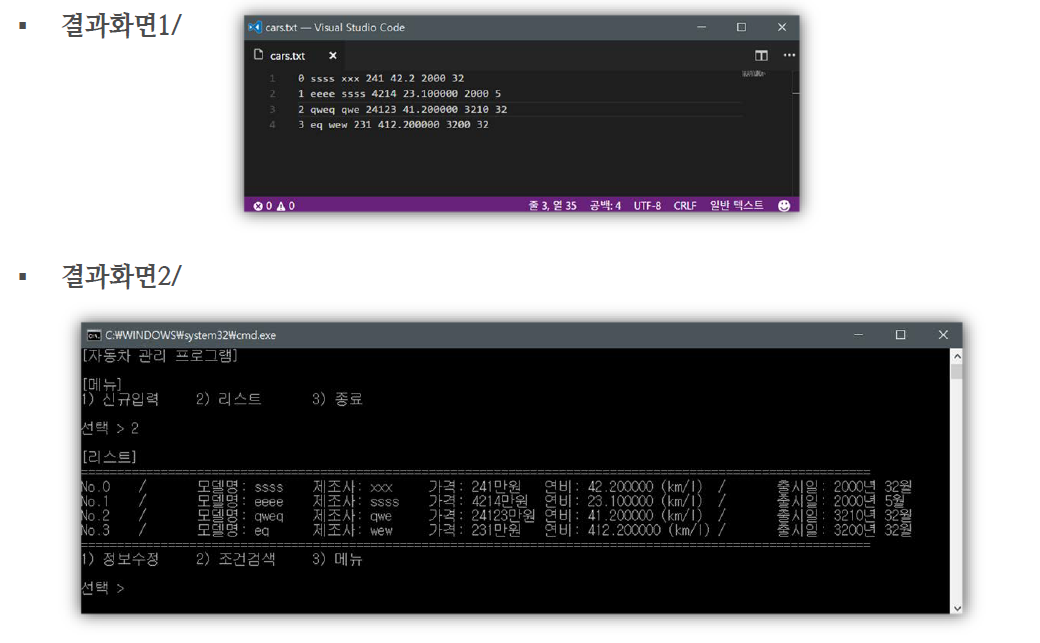Open the More Actions ellipsis in VS Code
Viewport: 1040px width, 643px height.
[789, 55]
